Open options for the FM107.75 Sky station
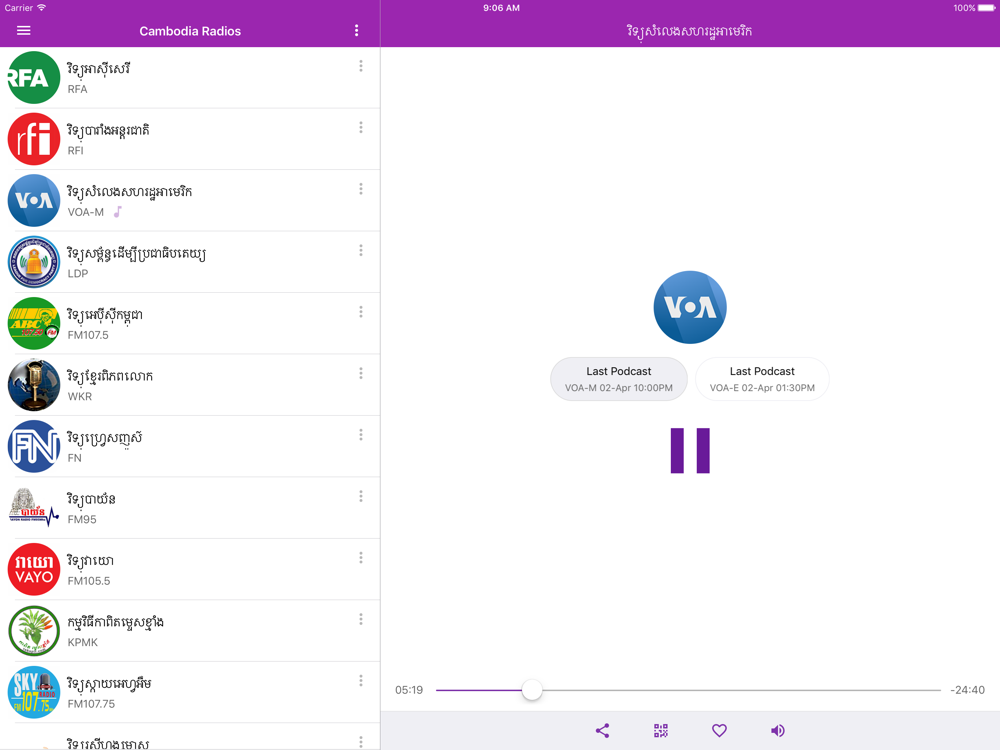 click(361, 681)
